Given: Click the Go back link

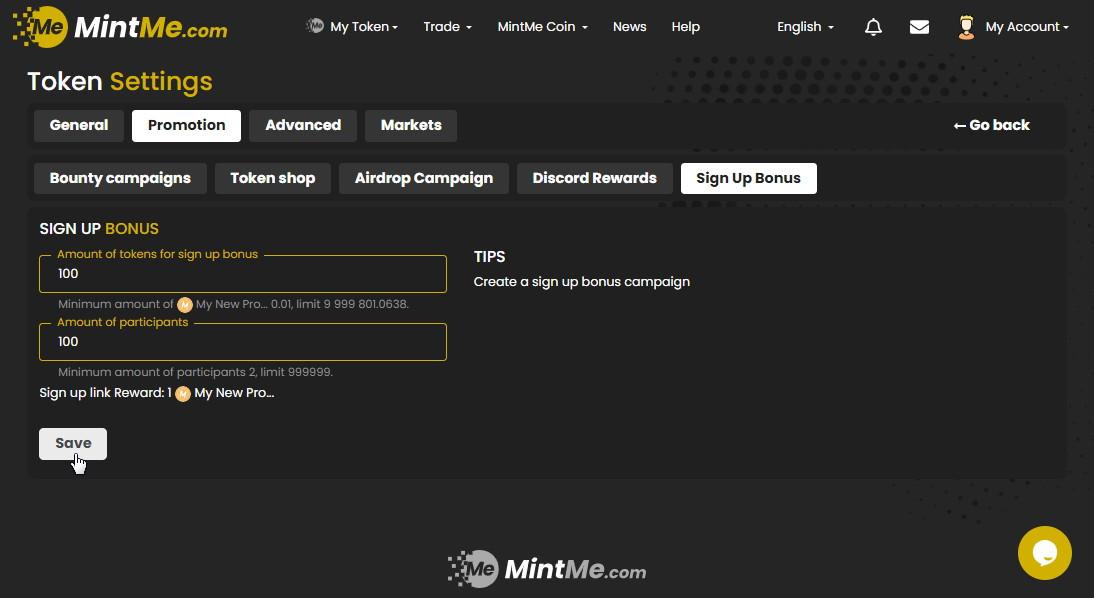Looking at the screenshot, I should (x=991, y=125).
